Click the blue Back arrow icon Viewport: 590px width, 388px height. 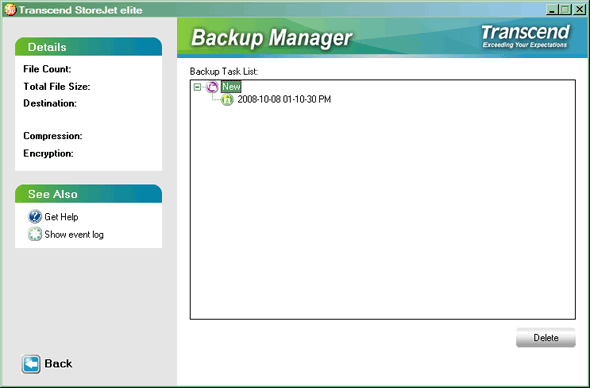[31, 364]
